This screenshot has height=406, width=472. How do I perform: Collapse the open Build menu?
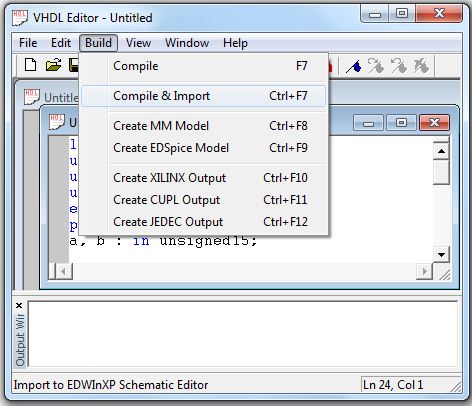98,43
